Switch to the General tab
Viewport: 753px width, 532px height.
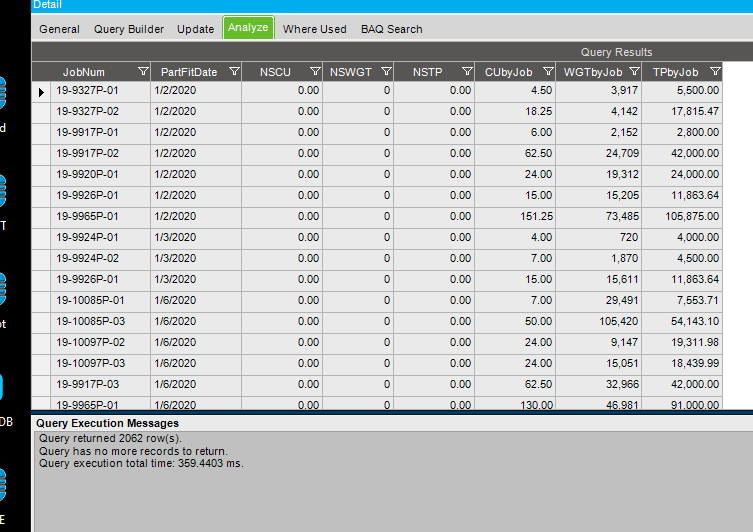click(60, 29)
